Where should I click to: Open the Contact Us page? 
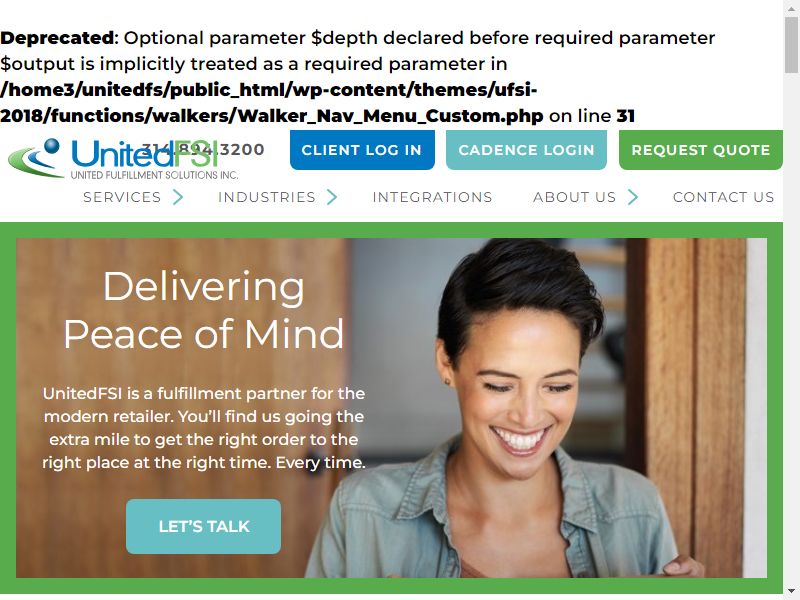pyautogui.click(x=723, y=197)
